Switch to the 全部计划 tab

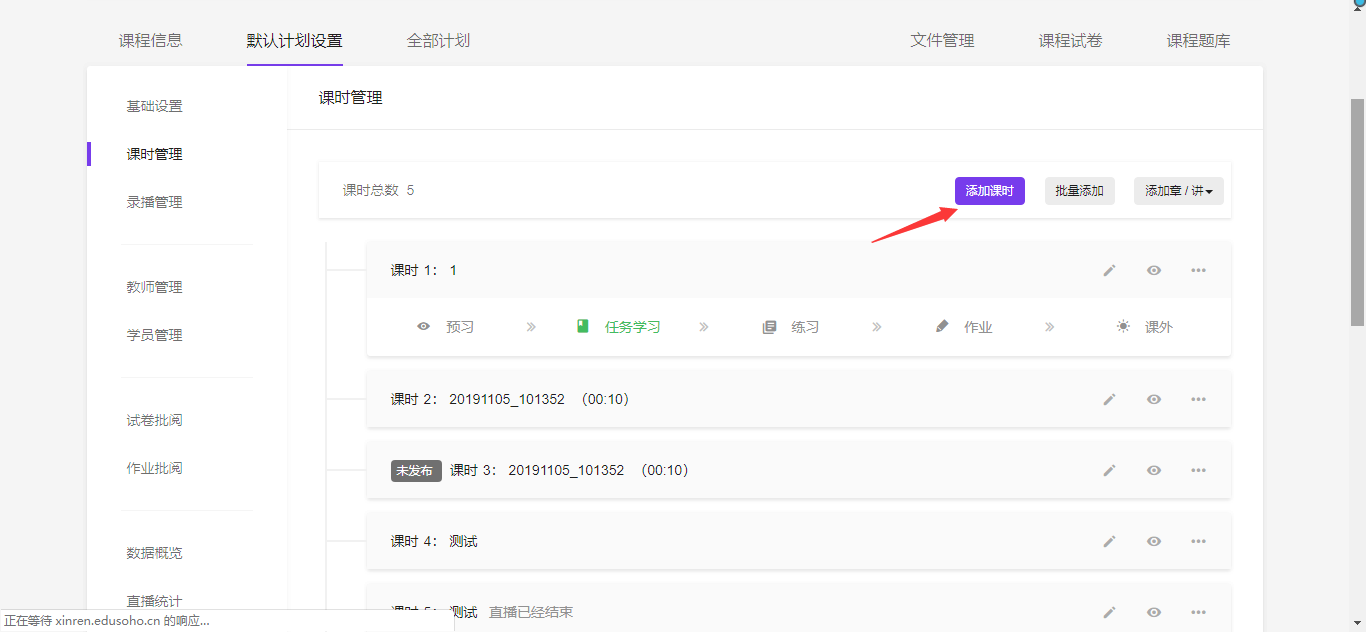pyautogui.click(x=438, y=41)
